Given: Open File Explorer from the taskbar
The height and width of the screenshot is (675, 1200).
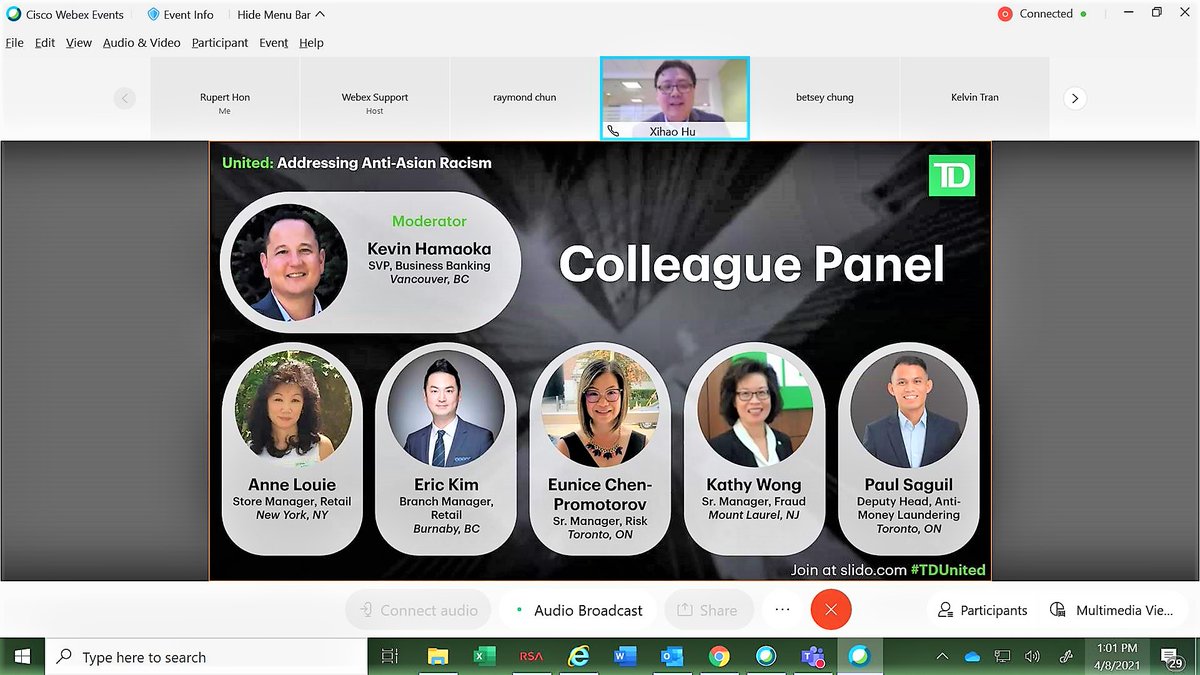Looking at the screenshot, I should [x=437, y=657].
